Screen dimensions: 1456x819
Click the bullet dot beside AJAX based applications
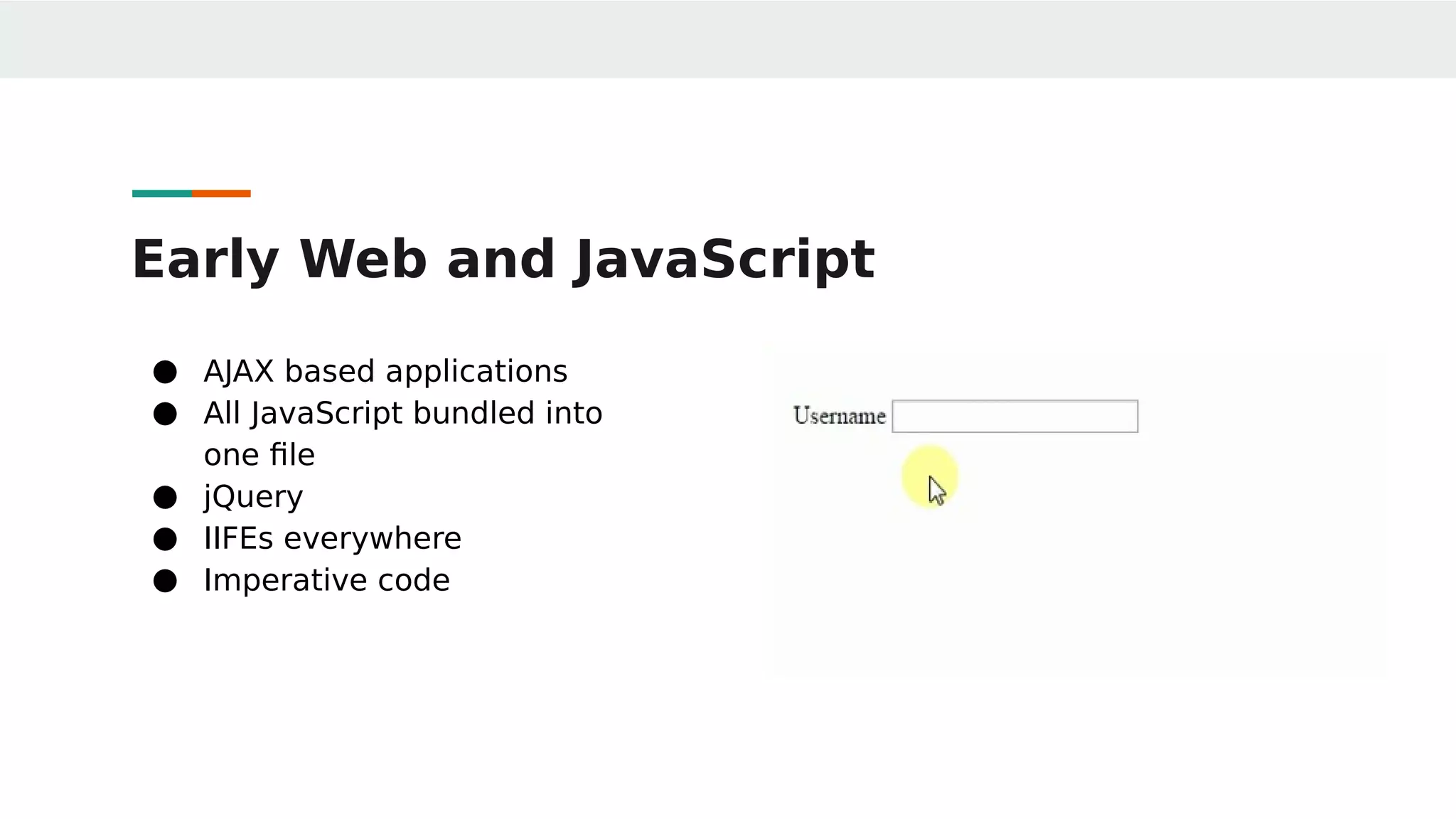[x=165, y=372]
